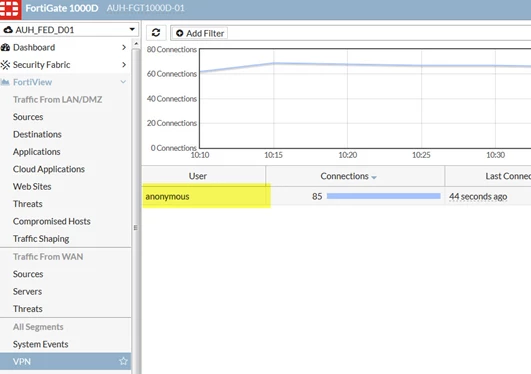Click the Fortinet logo icon

coord(9,8)
